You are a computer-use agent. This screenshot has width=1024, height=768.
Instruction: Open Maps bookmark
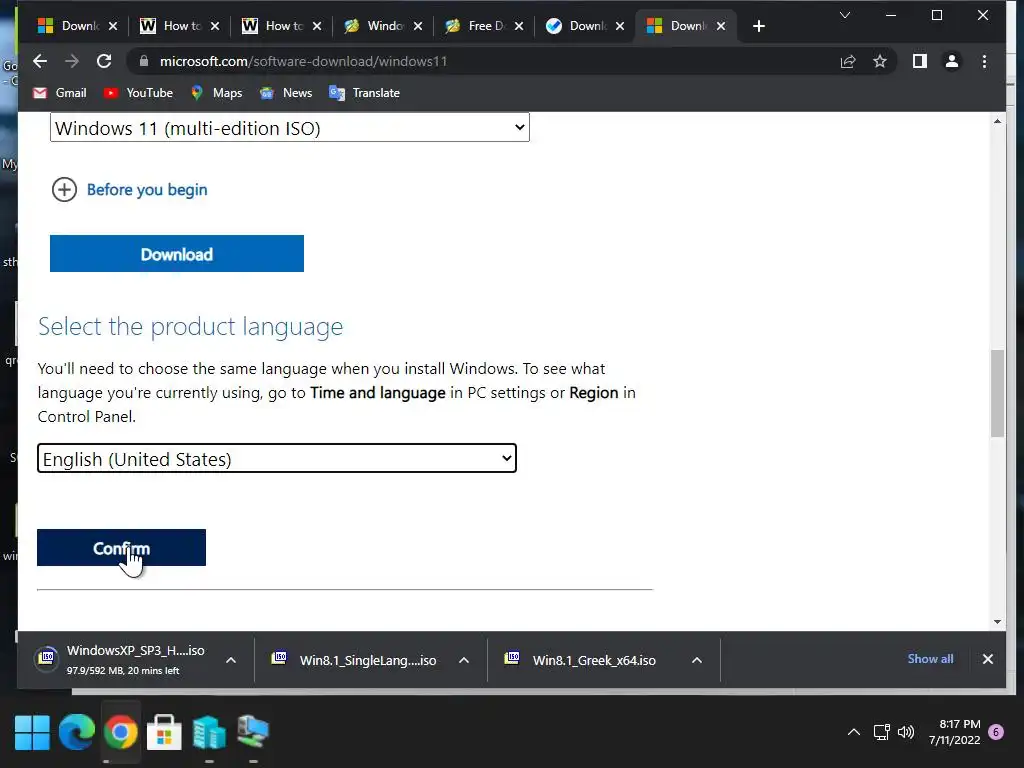[216, 93]
